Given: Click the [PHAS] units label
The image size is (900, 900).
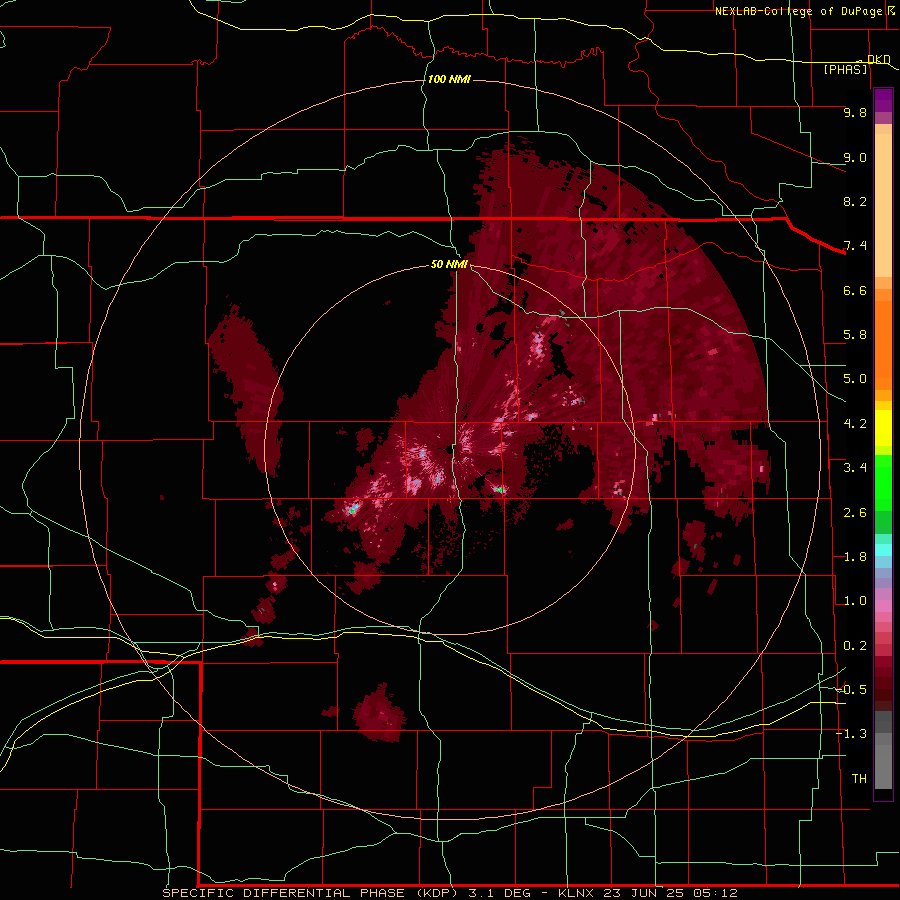Looking at the screenshot, I should 845,69.
